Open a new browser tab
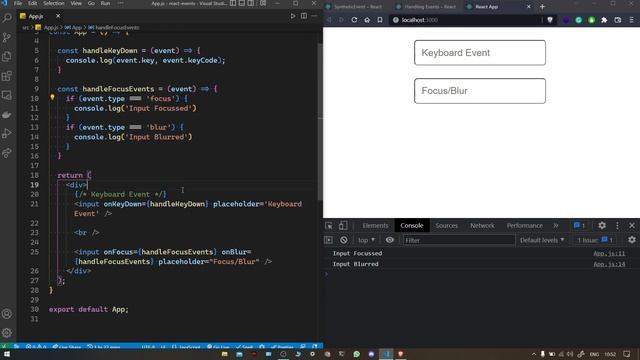 (x=542, y=7)
